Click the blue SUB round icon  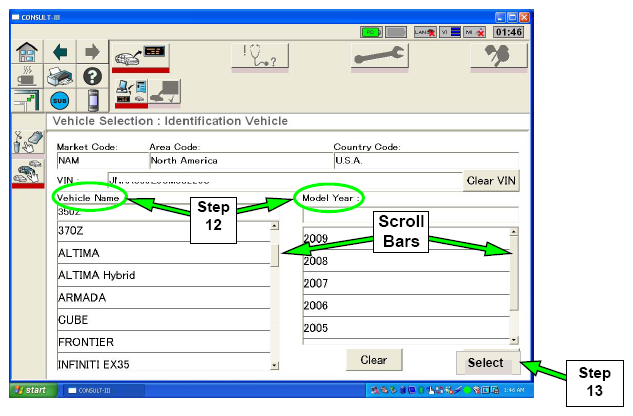(x=60, y=100)
